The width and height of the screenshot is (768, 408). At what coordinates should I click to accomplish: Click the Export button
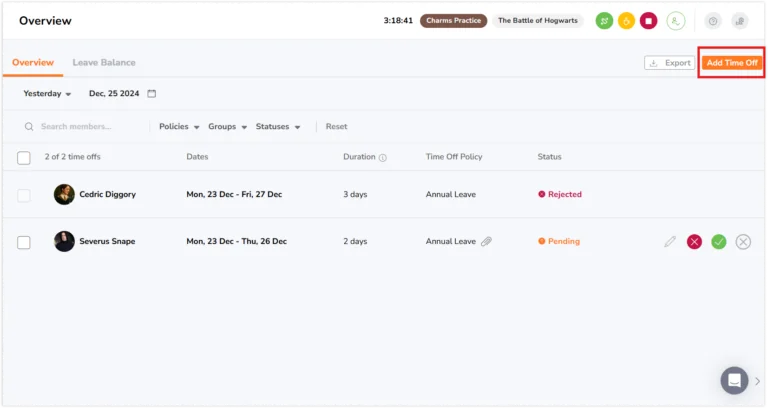click(670, 63)
